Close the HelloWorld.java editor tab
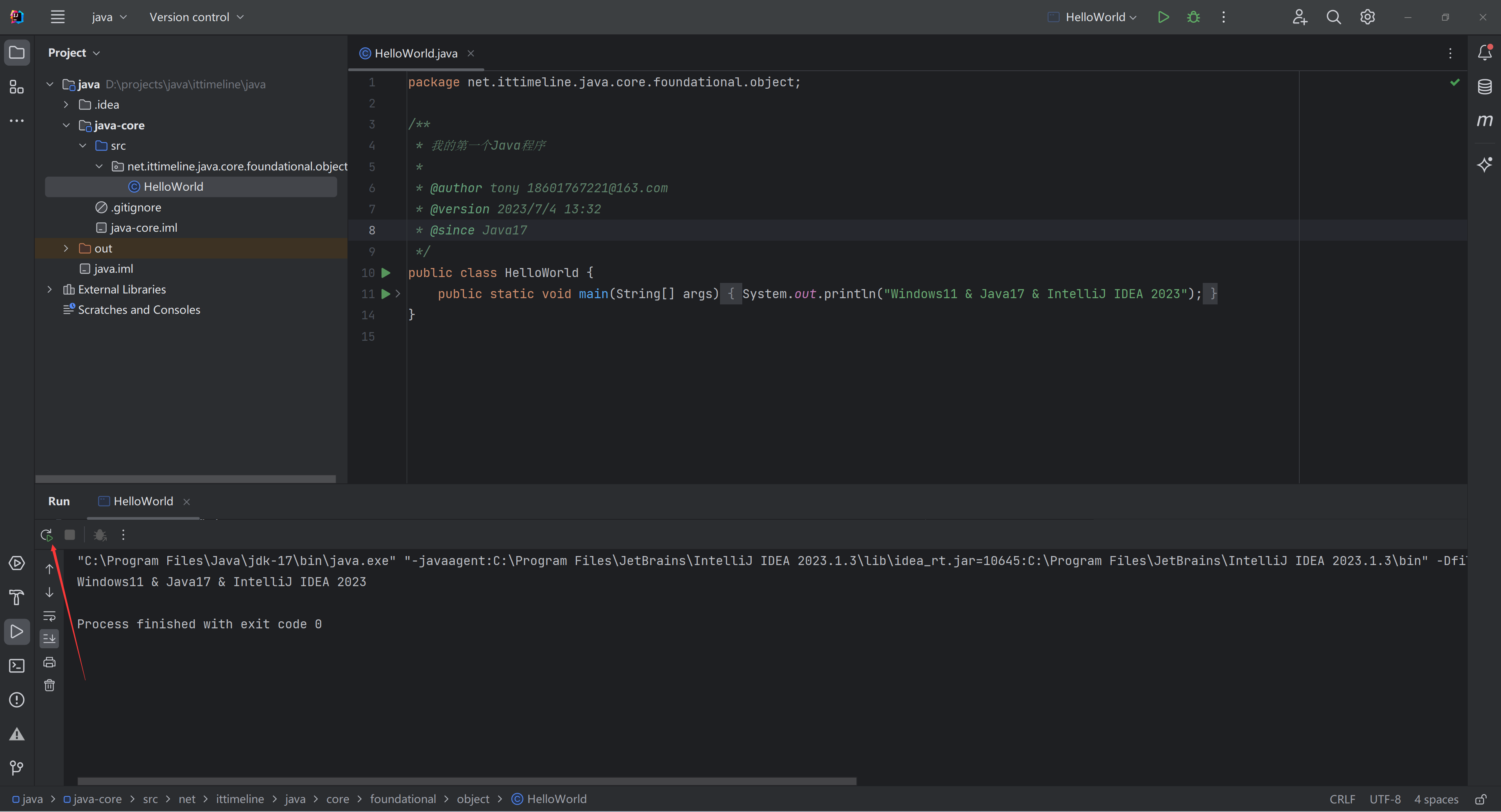The height and width of the screenshot is (812, 1501). coord(471,53)
